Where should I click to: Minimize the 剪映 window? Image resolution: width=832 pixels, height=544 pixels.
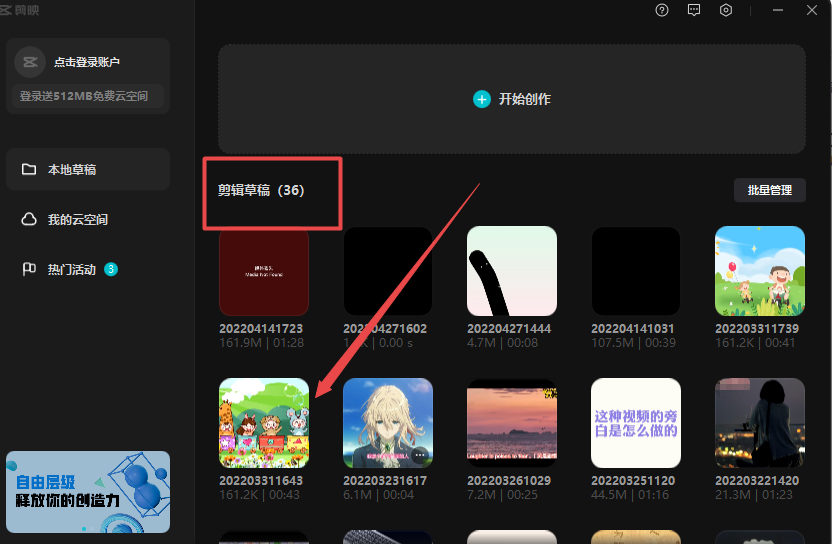778,10
